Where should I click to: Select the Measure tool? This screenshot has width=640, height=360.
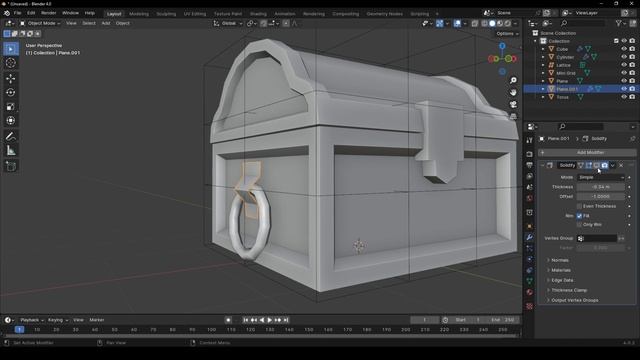pos(11,151)
